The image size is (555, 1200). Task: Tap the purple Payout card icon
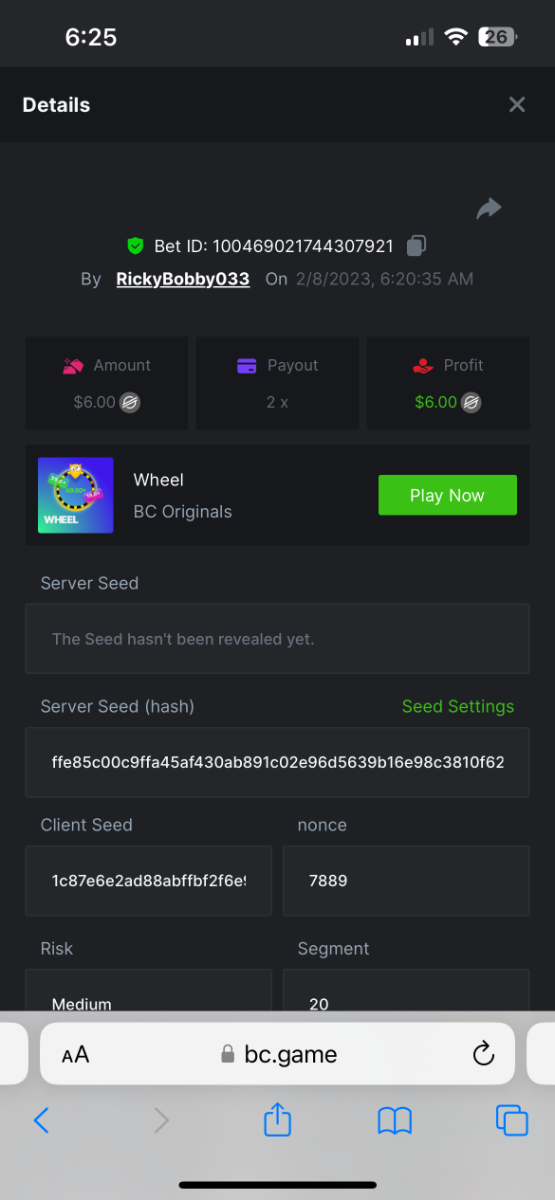247,366
